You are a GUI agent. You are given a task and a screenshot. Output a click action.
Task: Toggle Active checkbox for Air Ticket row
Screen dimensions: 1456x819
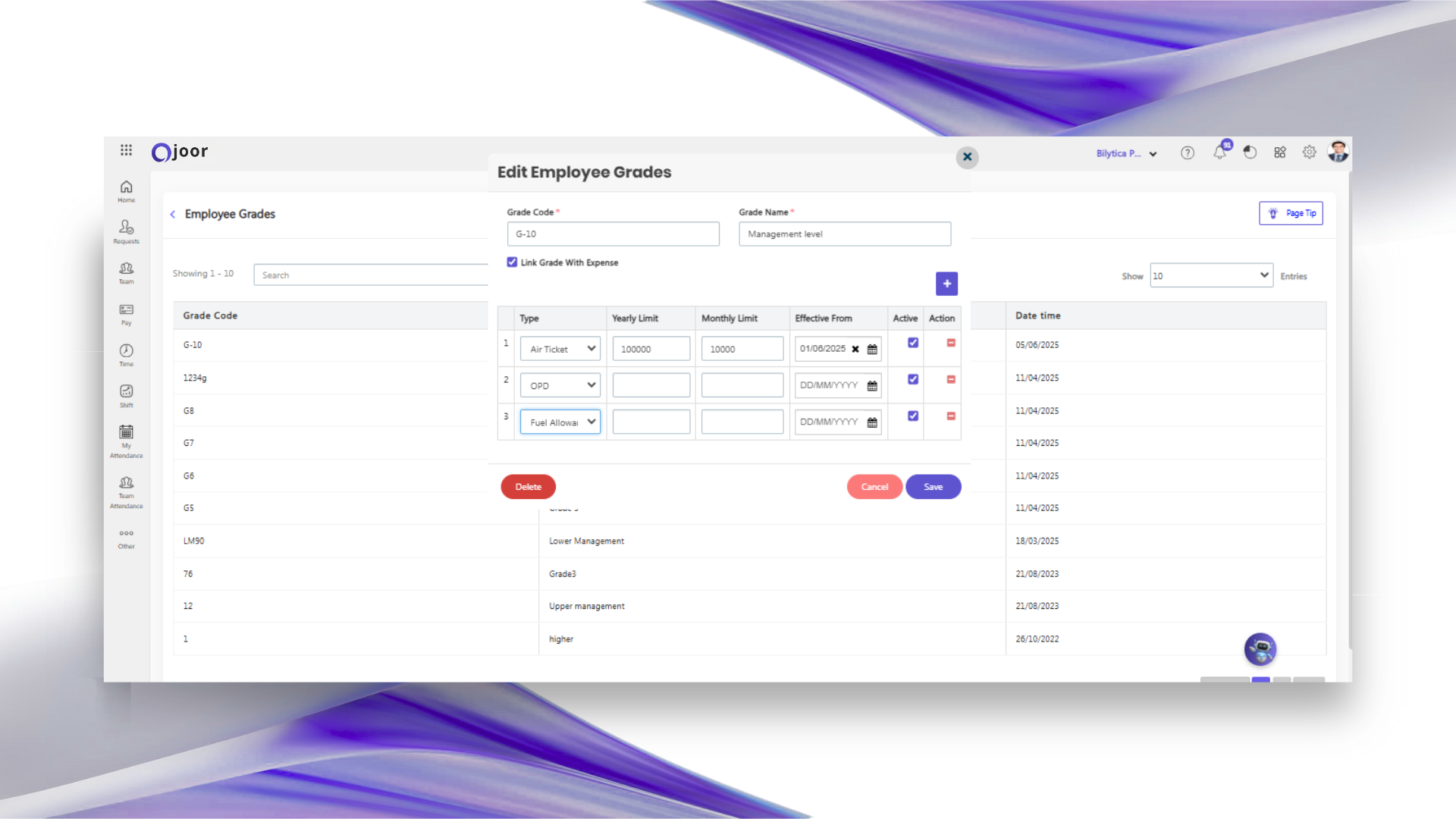point(913,343)
